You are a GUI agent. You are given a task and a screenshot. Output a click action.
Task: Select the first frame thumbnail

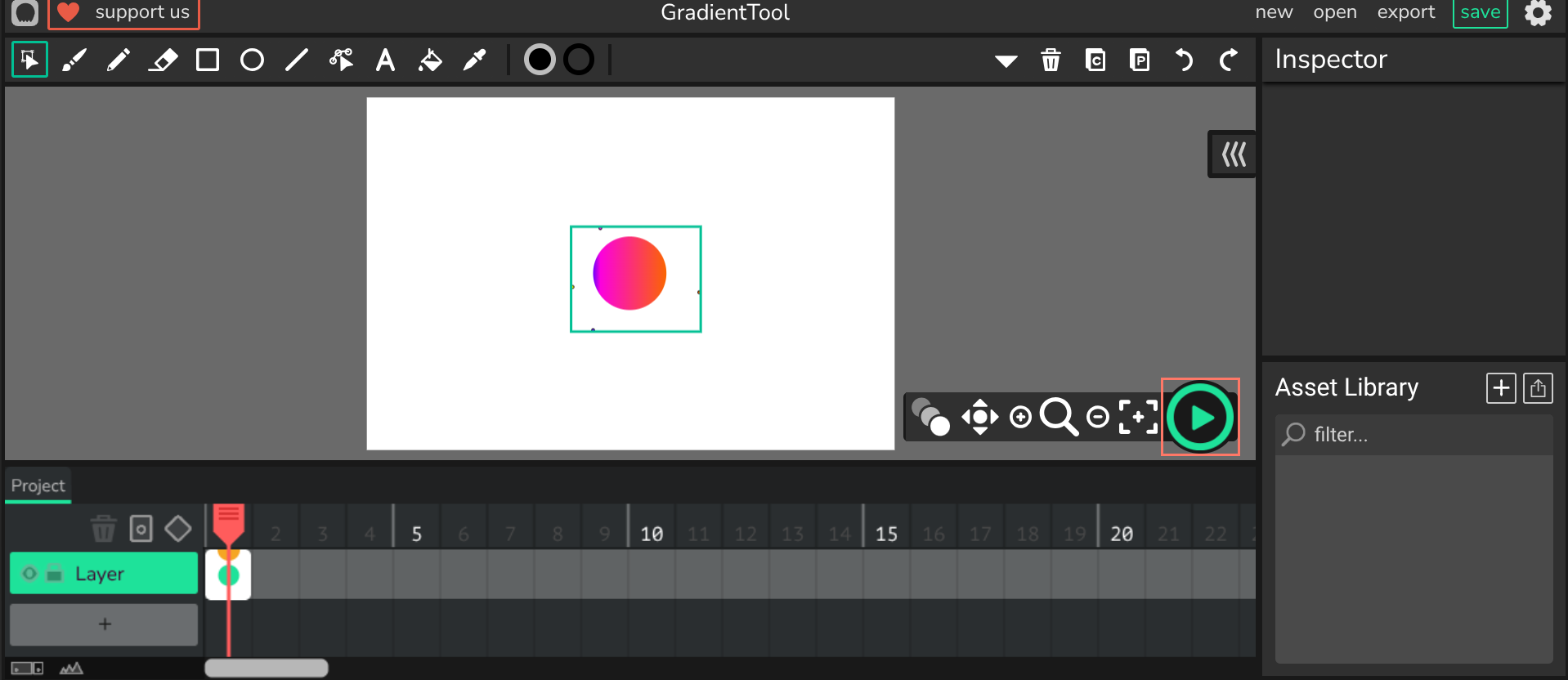(228, 575)
